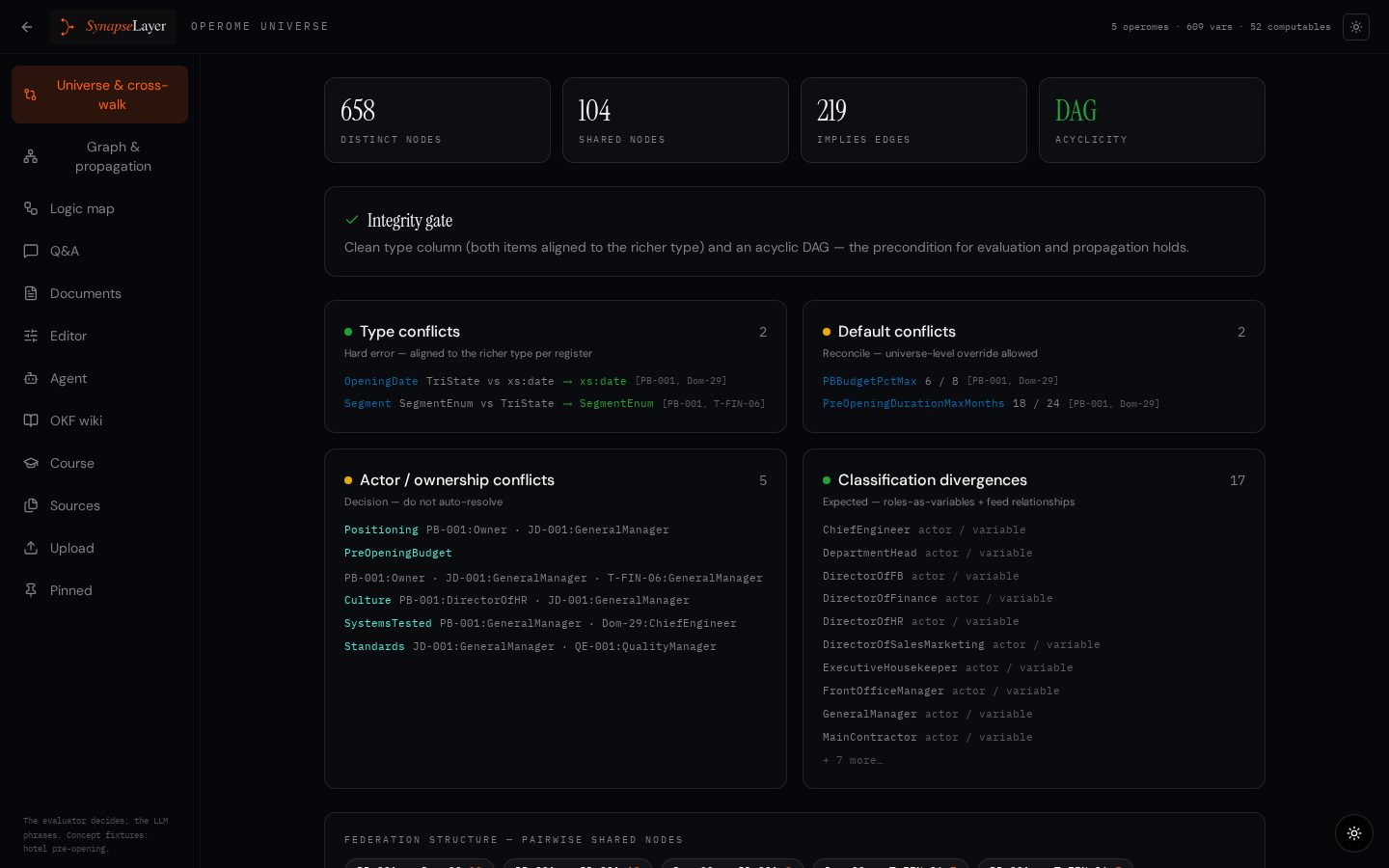Click the Sources copy icon
Image resolution: width=1389 pixels, height=868 pixels.
pyautogui.click(x=31, y=505)
